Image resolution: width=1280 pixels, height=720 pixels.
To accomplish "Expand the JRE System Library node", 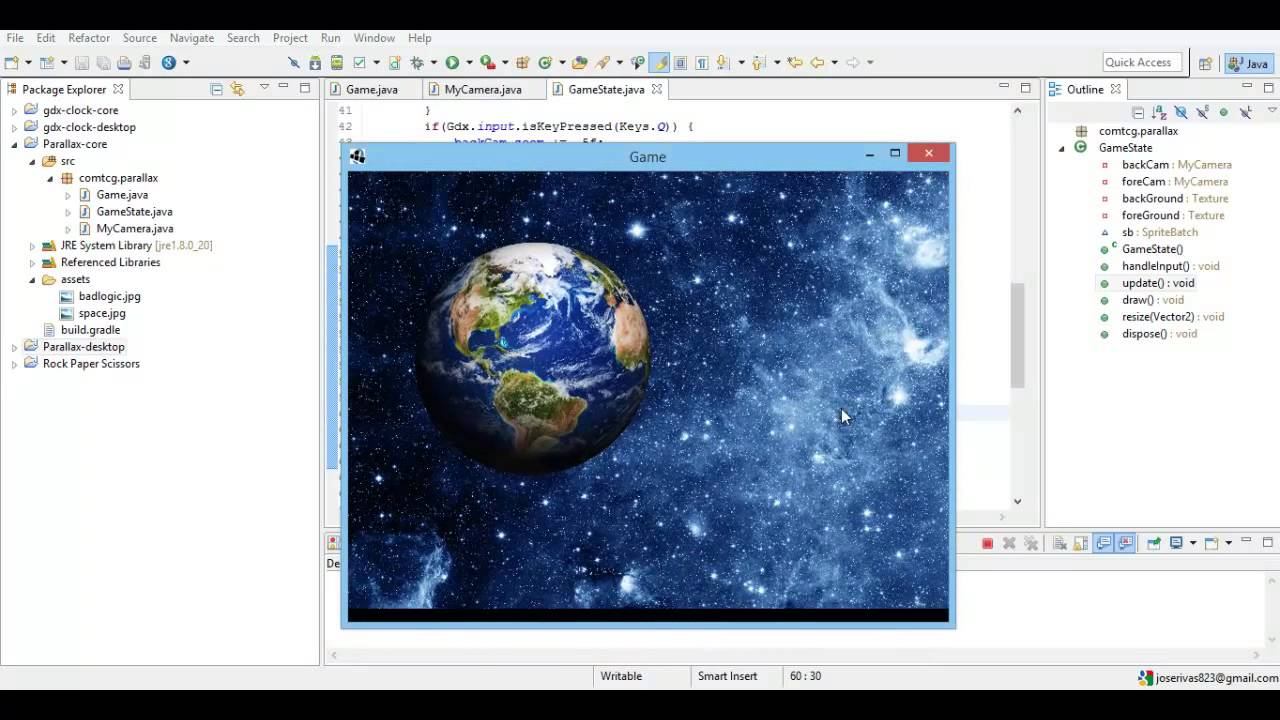I will (32, 245).
